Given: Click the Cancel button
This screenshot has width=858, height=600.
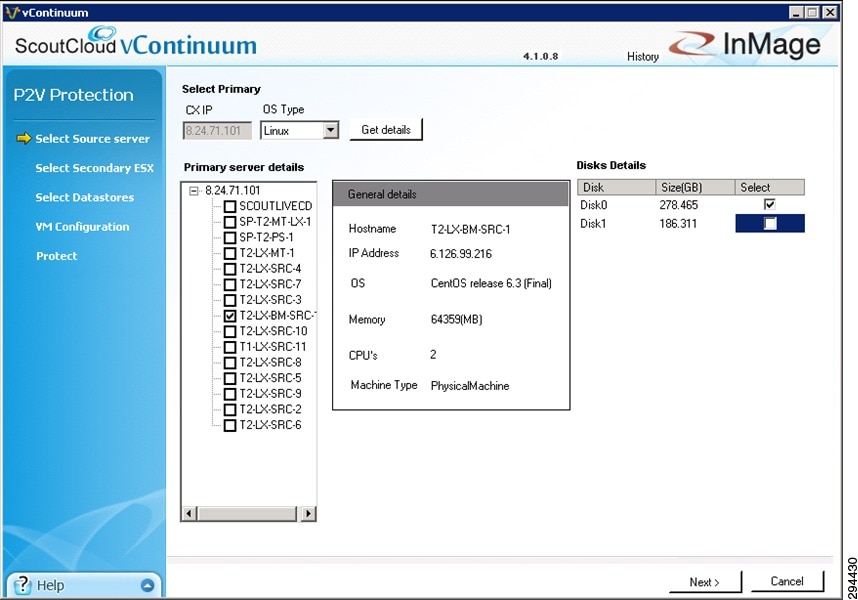Looking at the screenshot, I should click(787, 581).
